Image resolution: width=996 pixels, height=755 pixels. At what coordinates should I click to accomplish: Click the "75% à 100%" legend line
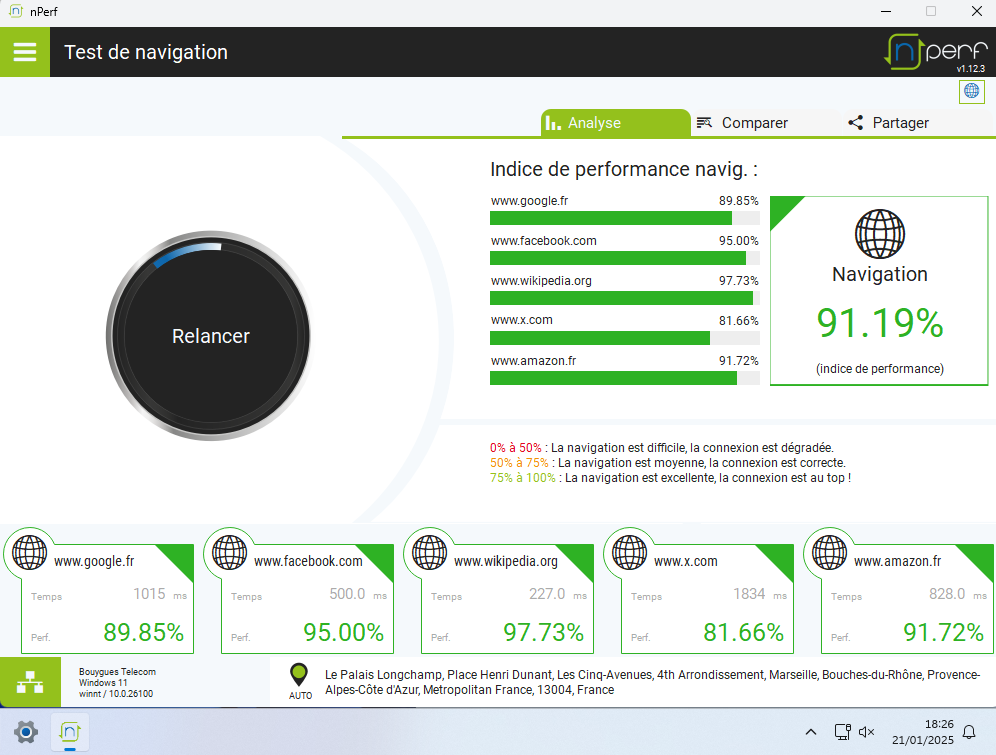[670, 478]
